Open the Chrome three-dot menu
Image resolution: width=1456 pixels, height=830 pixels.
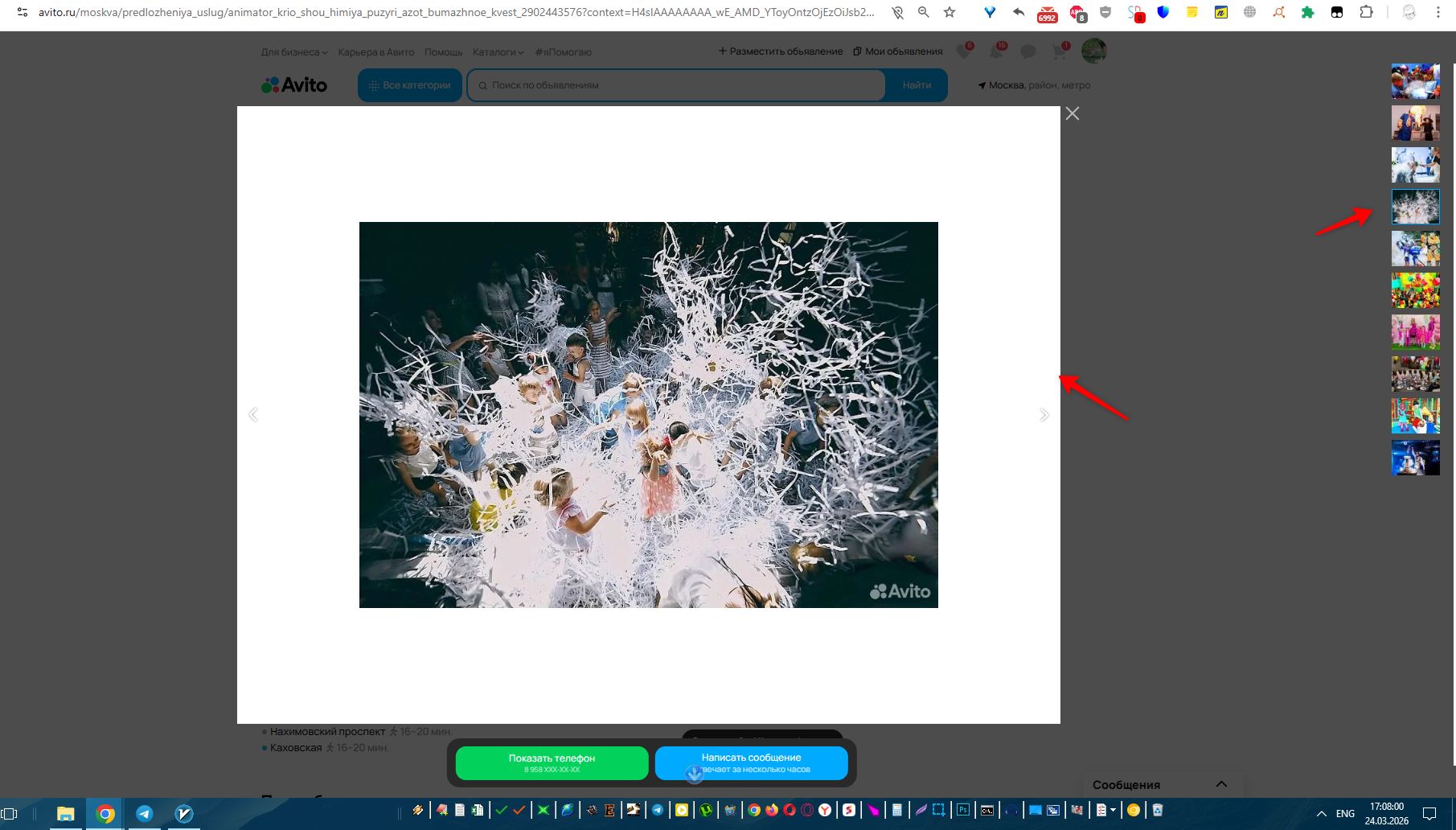pos(1438,12)
